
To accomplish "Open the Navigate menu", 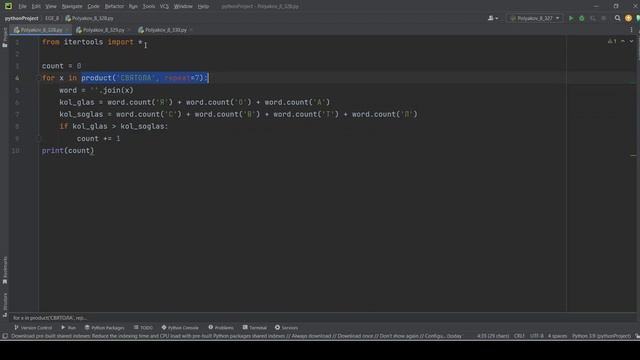I will click(72, 6).
